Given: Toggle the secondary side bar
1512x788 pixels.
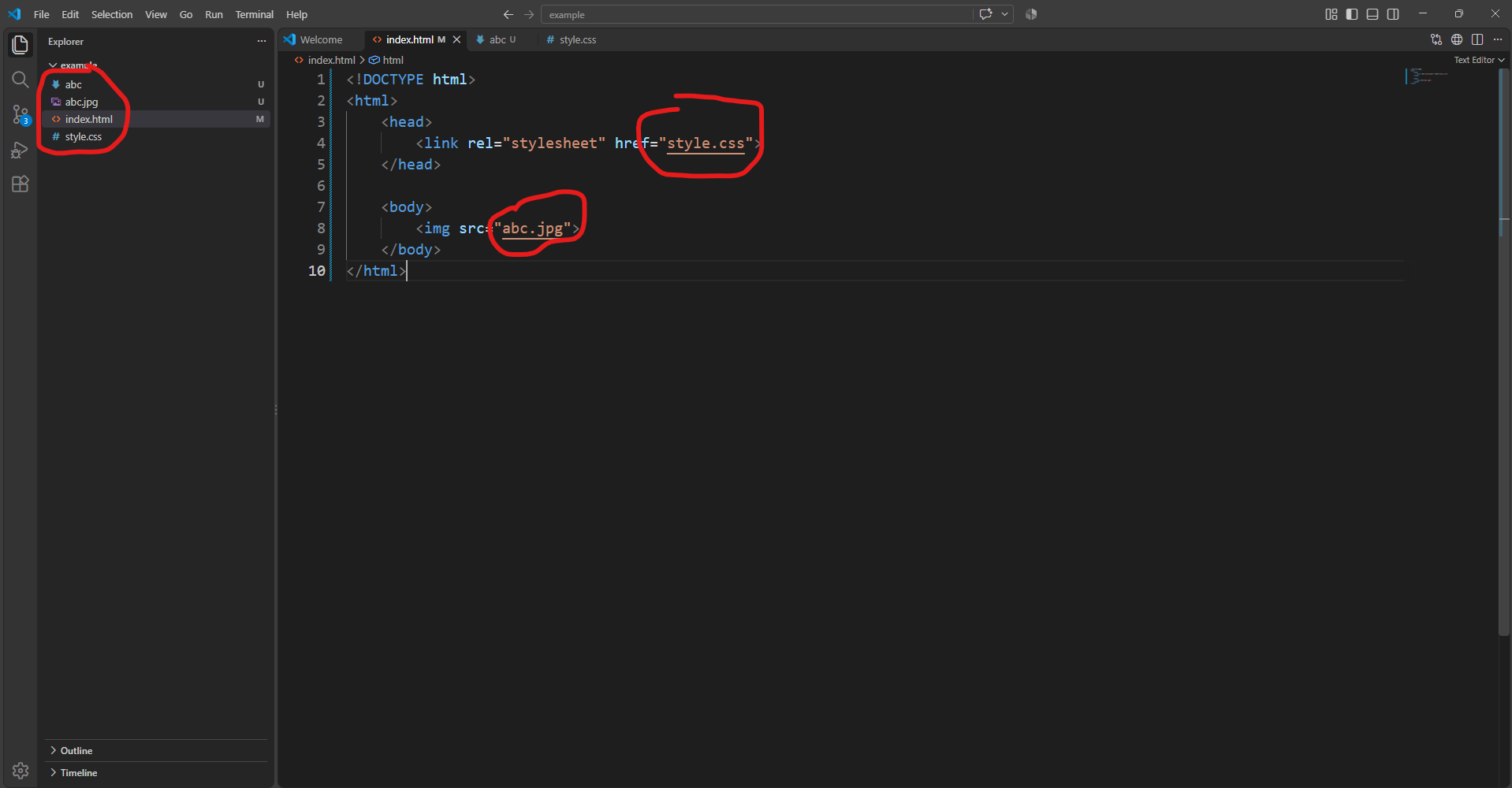Looking at the screenshot, I should pyautogui.click(x=1393, y=14).
